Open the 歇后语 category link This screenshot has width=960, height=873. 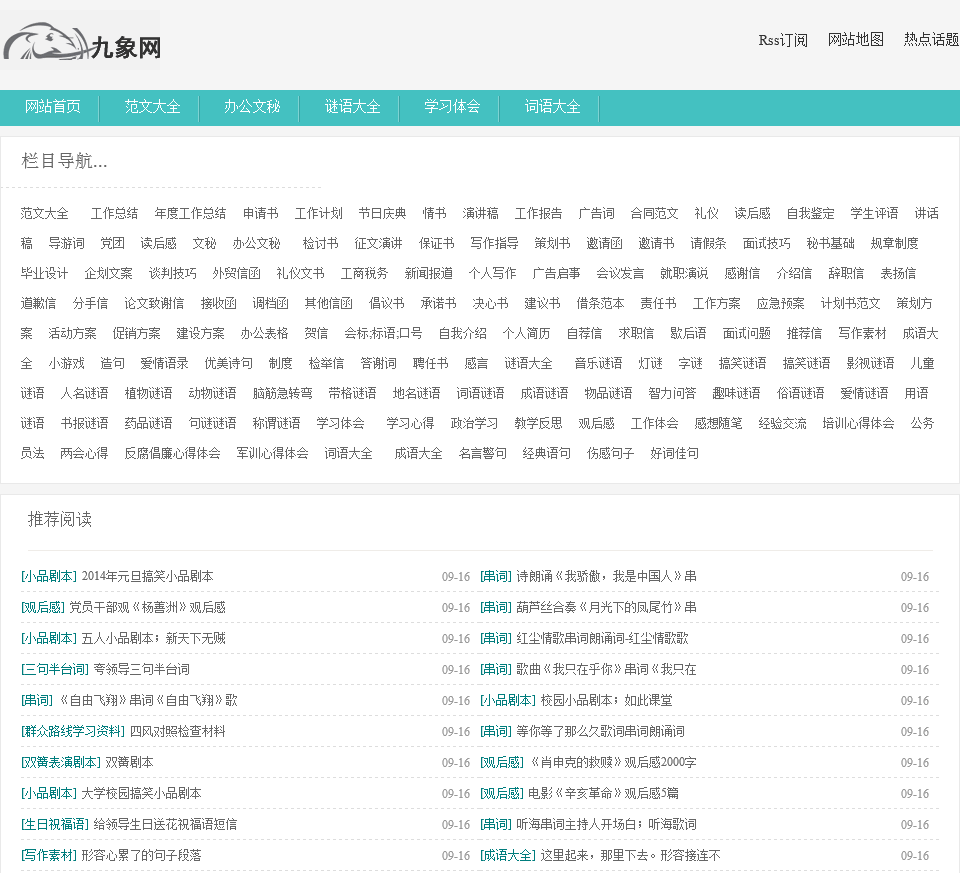point(688,333)
